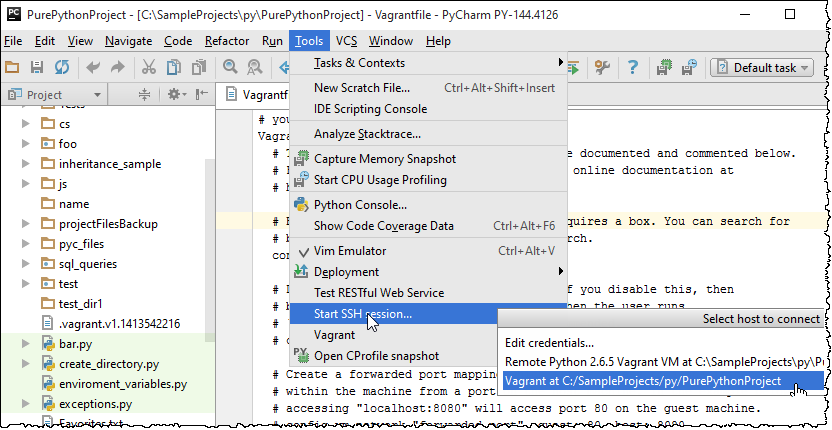This screenshot has width=832, height=430.
Task: Click the memory snapshot toolbar icon
Action: (x=664, y=67)
